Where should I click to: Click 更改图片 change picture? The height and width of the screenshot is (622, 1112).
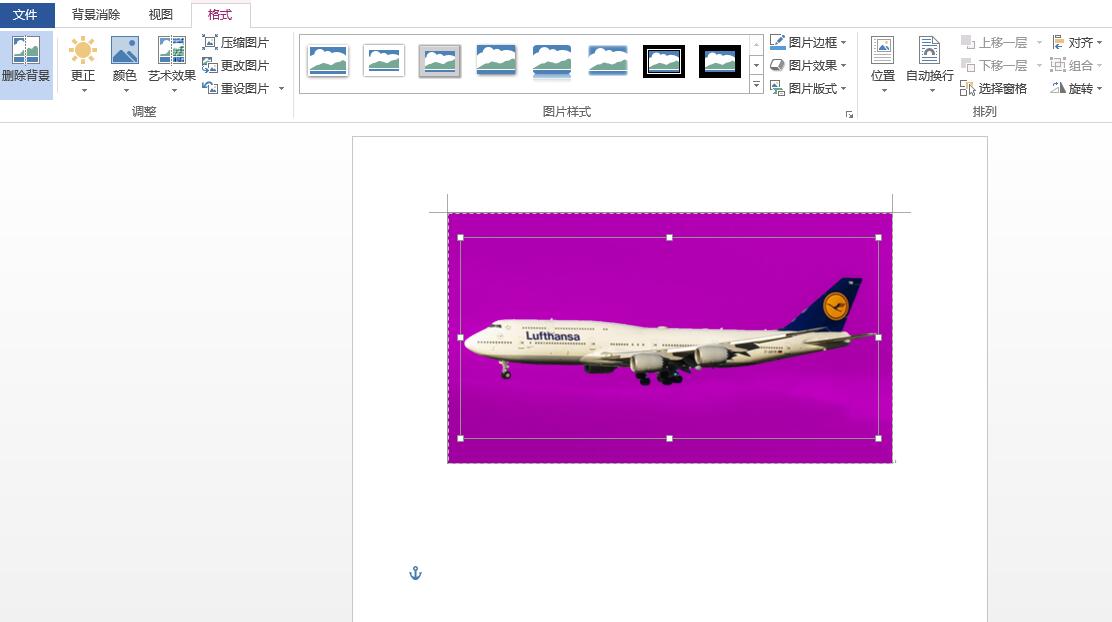[235, 65]
